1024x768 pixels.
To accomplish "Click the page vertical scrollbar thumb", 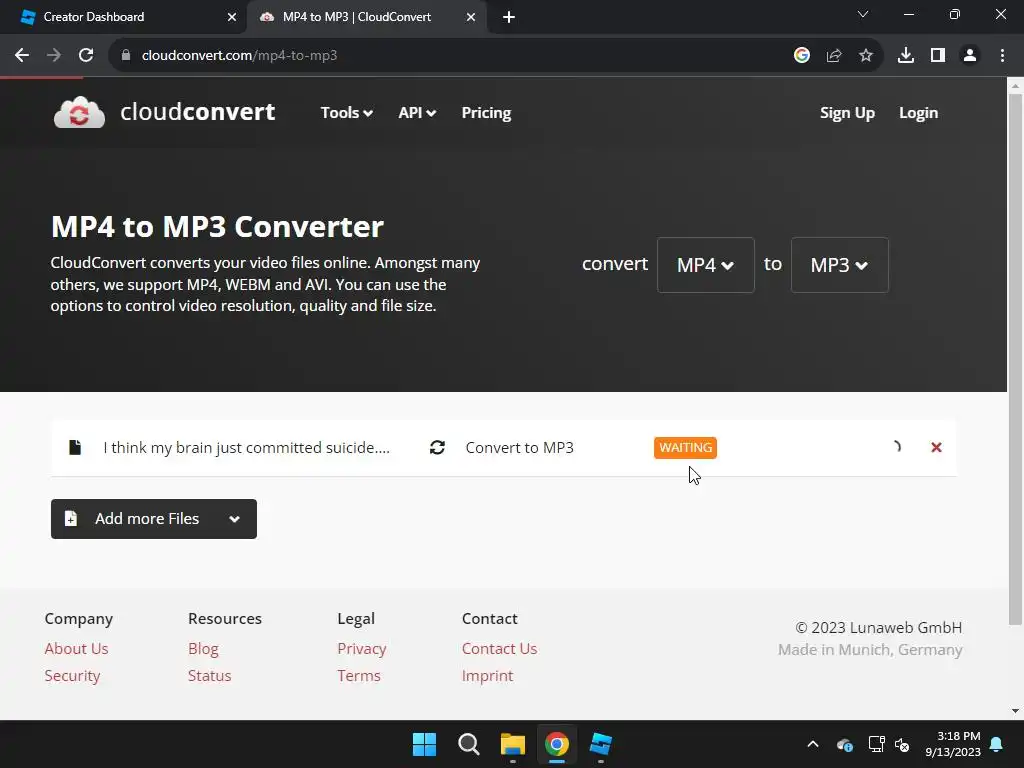I will pos(1015,359).
